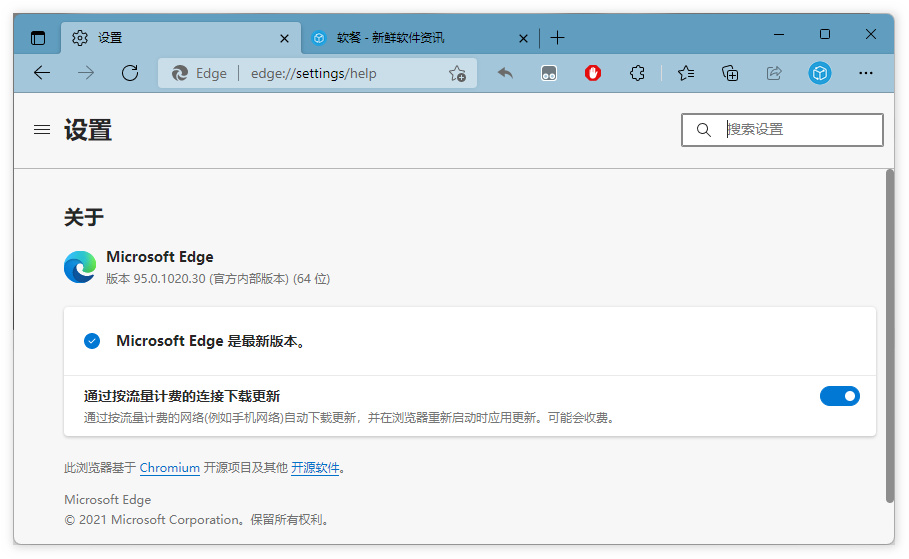
Task: Click the forward navigation arrow
Action: tap(86, 73)
